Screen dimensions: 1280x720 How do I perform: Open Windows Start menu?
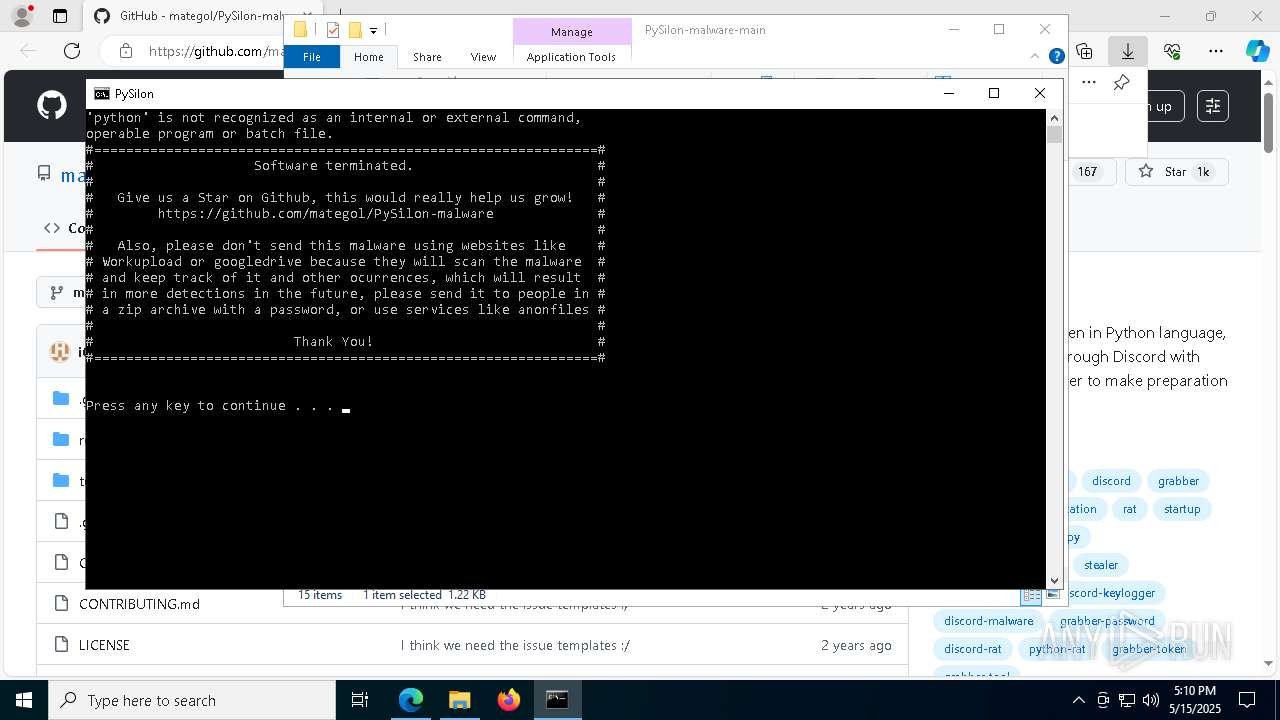coord(24,700)
